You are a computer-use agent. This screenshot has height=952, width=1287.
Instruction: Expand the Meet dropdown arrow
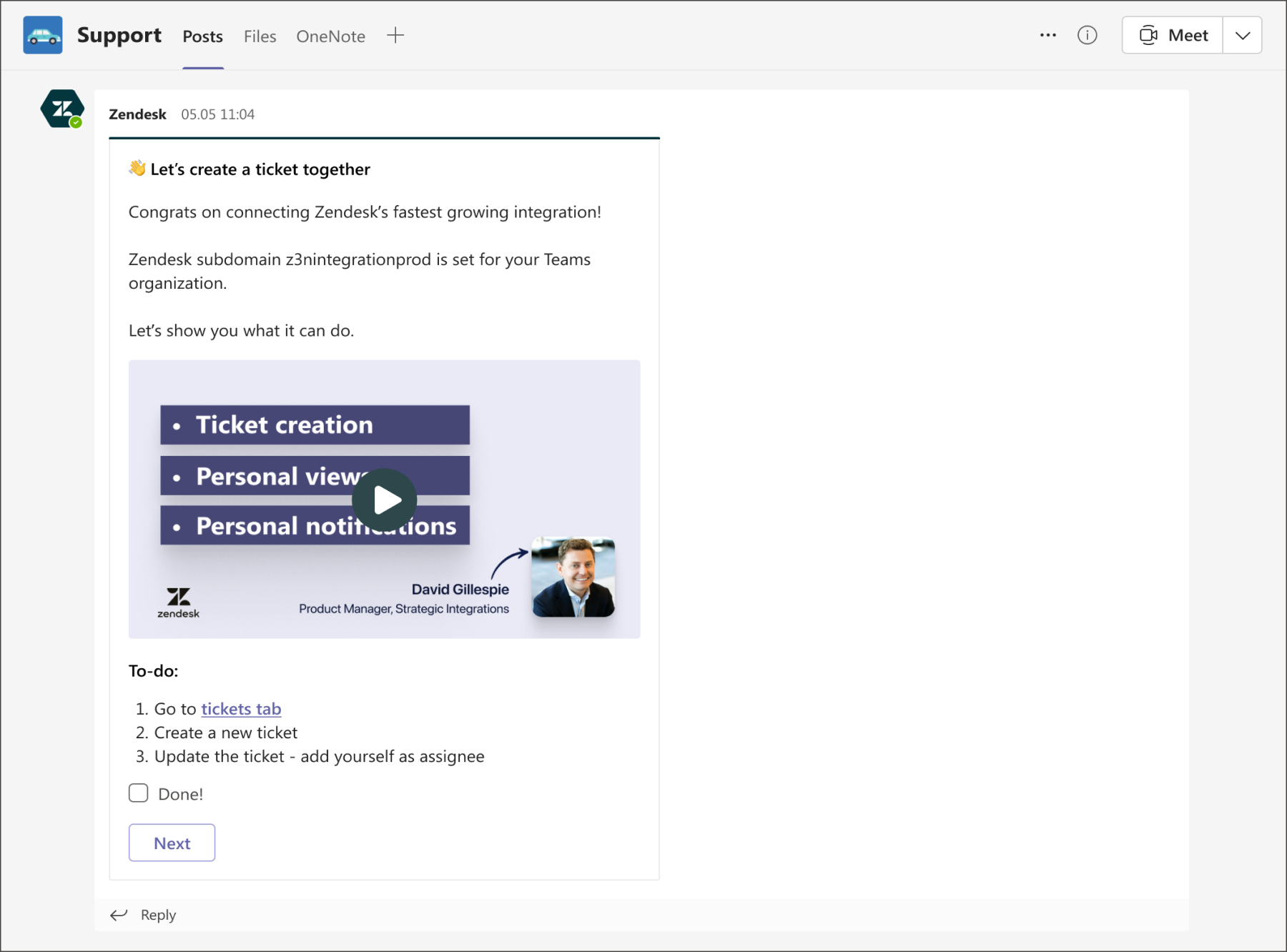point(1243,35)
